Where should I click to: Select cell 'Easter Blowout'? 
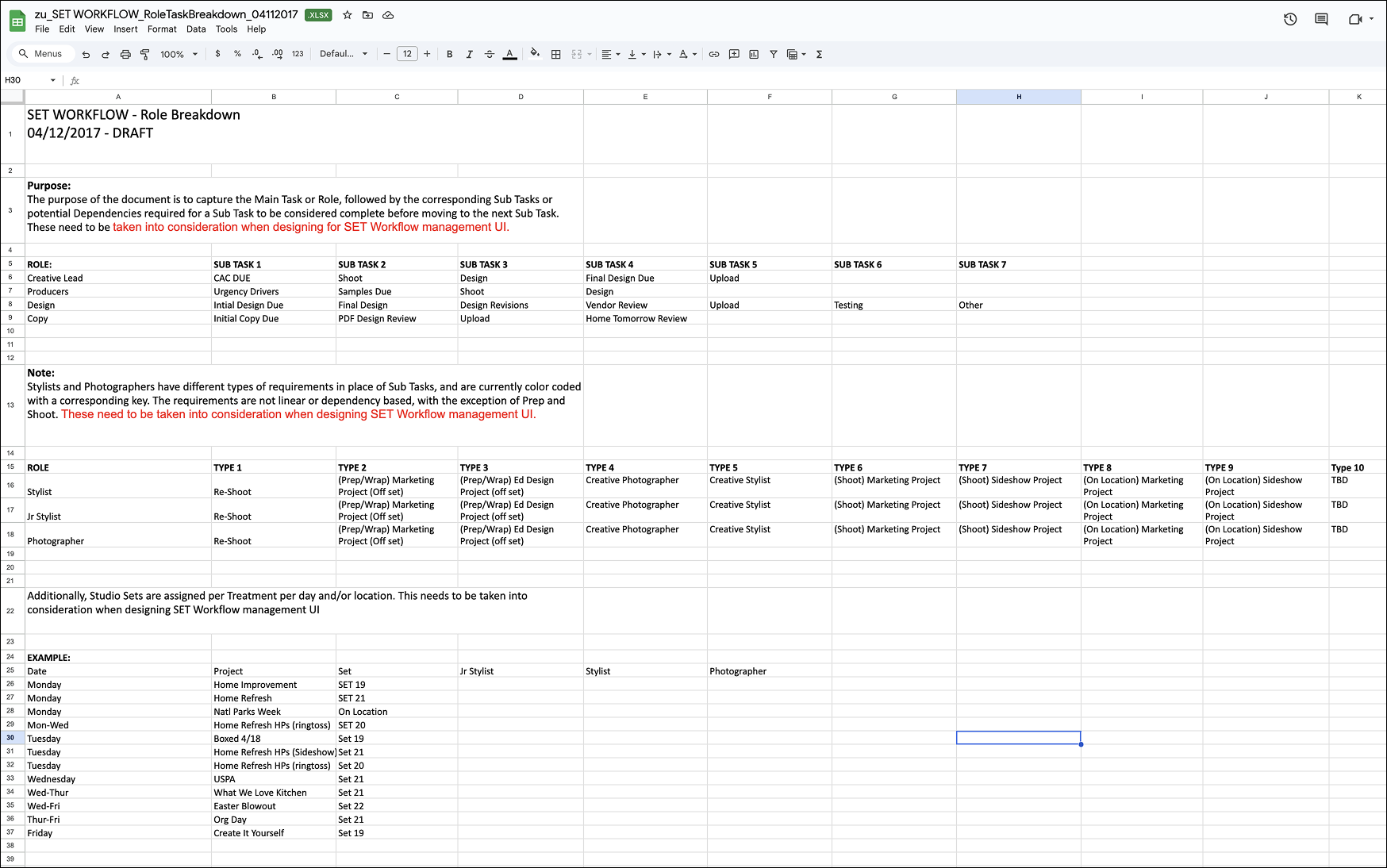(x=274, y=806)
